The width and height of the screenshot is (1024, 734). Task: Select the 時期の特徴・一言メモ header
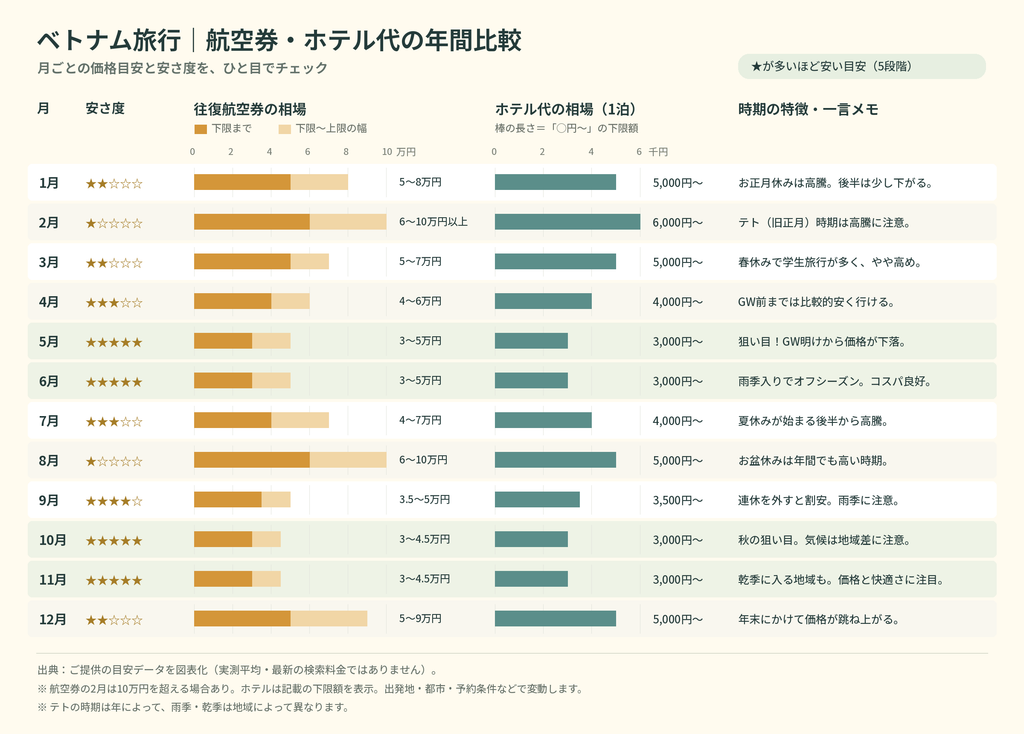coord(808,109)
